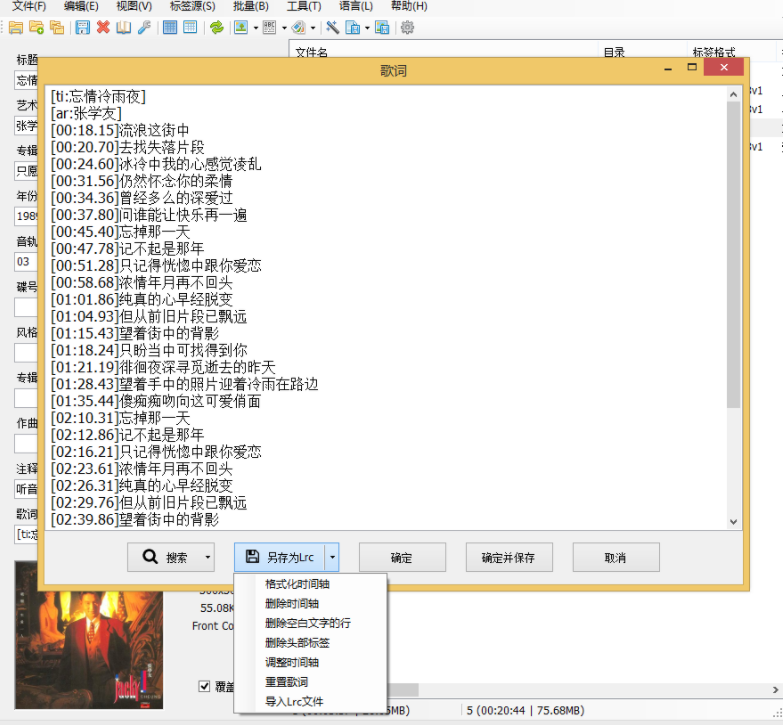Select 格式化时间轴 menu entry
The height and width of the screenshot is (725, 783).
297,584
